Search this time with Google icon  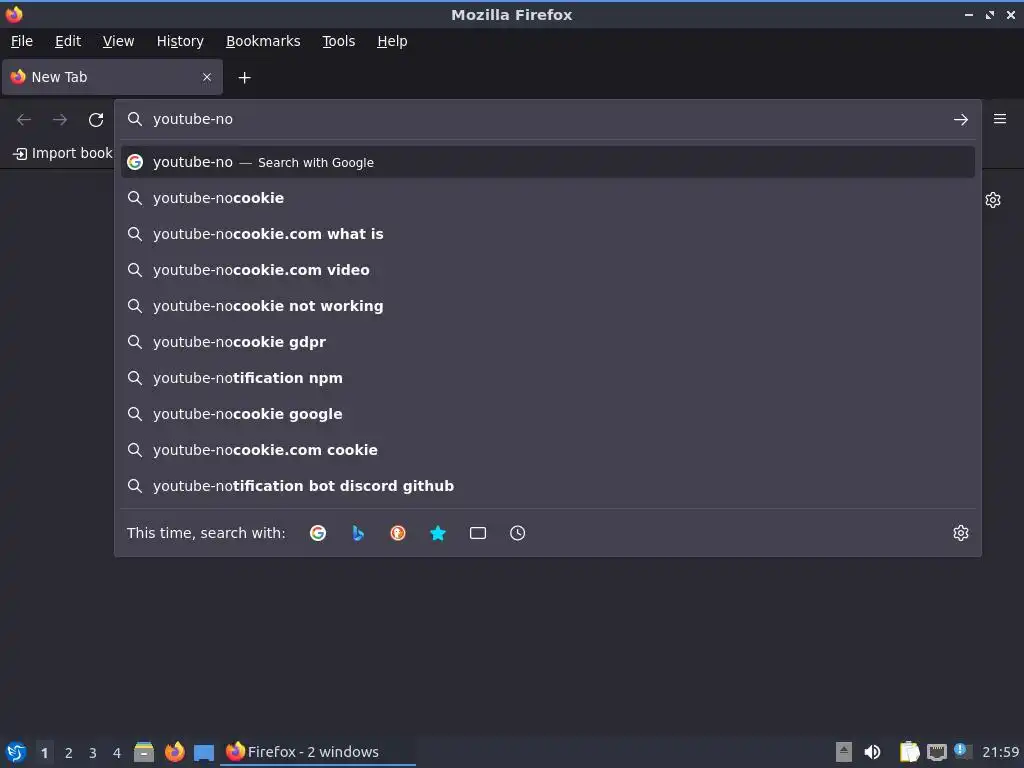point(318,533)
